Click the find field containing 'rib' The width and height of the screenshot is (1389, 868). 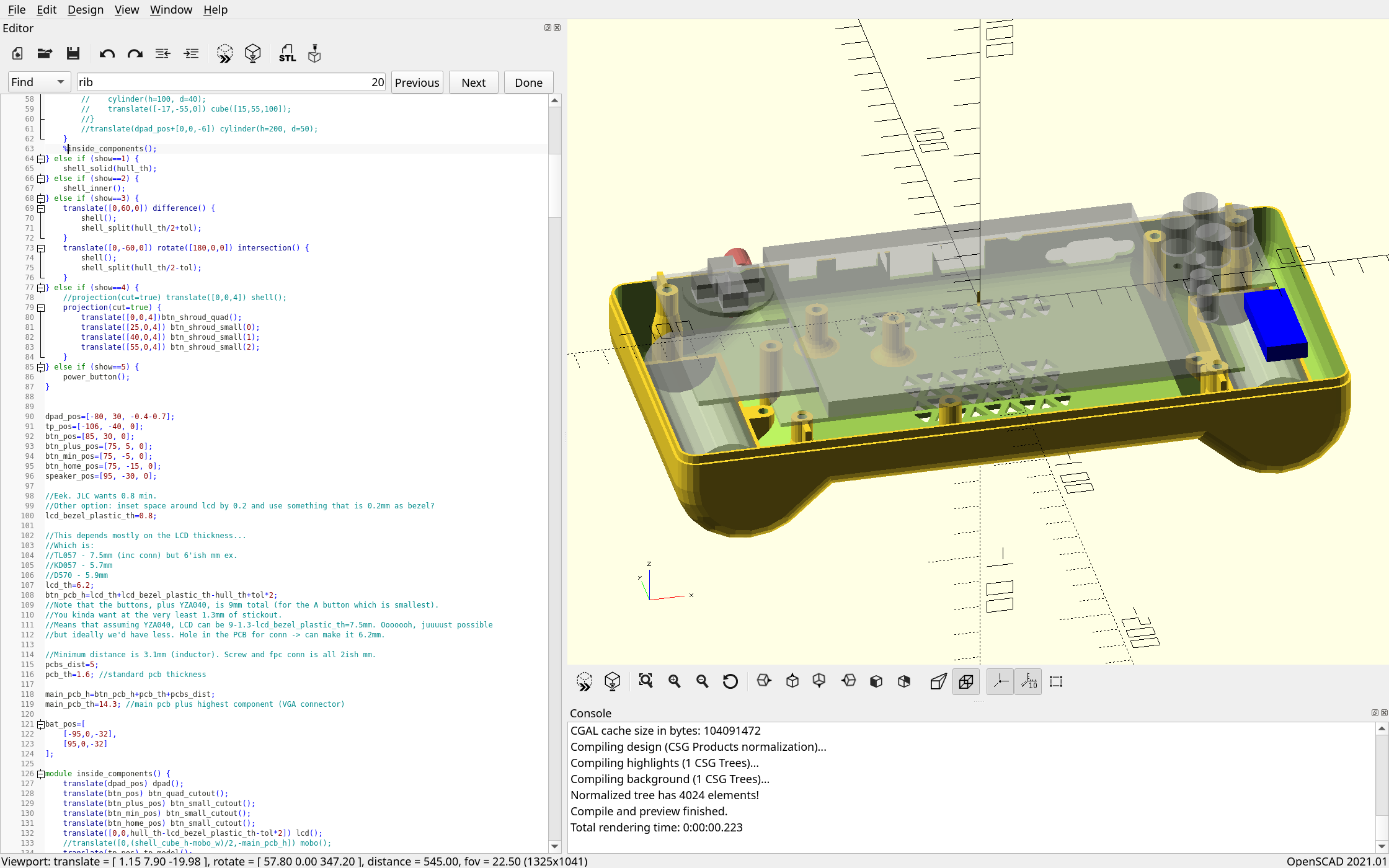click(231, 82)
